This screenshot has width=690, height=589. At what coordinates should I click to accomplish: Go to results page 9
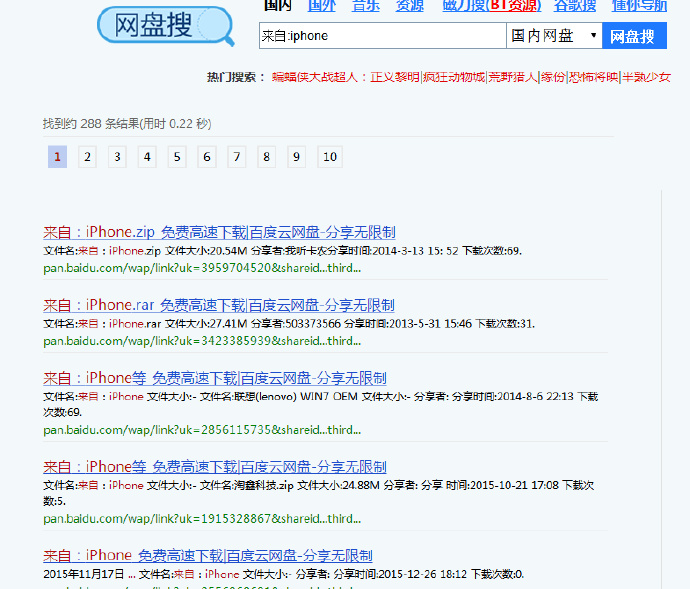point(296,157)
